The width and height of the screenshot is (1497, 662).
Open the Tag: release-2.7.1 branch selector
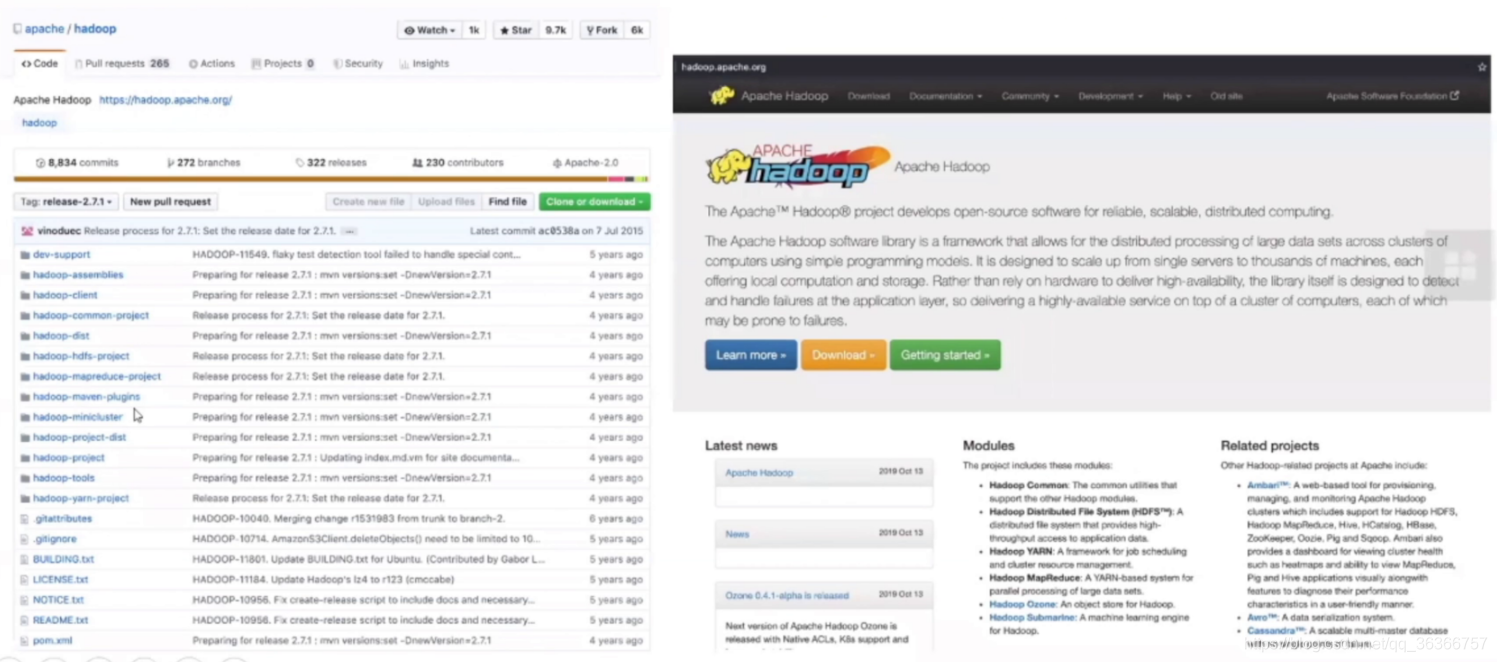pyautogui.click(x=66, y=201)
